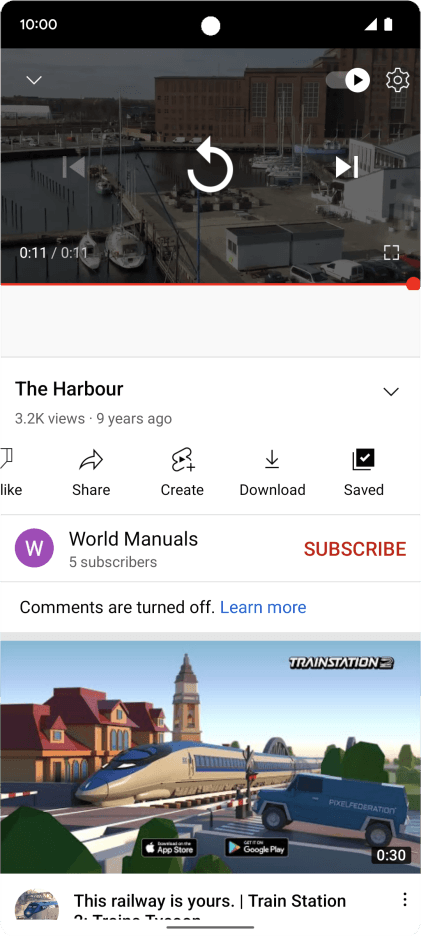Image resolution: width=421 pixels, height=936 pixels.
Task: Open player settings gear
Action: point(397,80)
